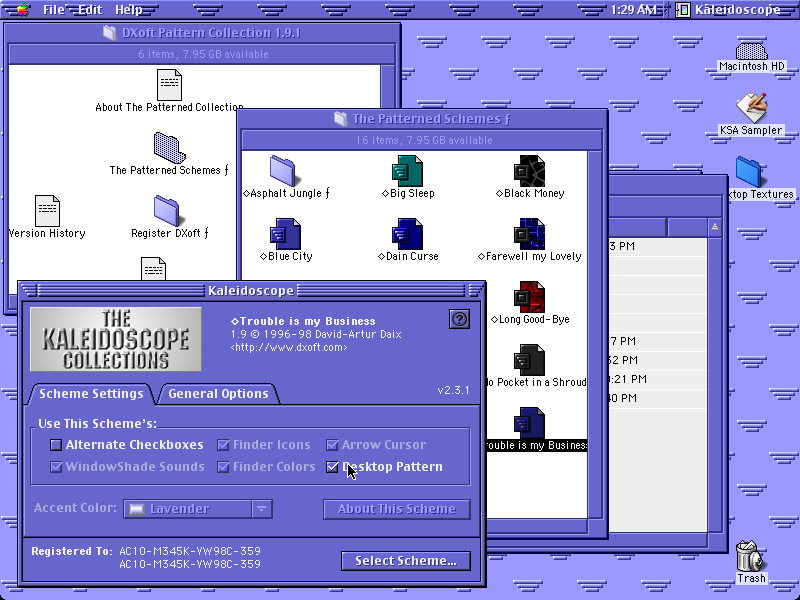Screen dimensions: 800x600
Task: Click the partially hidden document icon in DXoft window
Action: (154, 269)
